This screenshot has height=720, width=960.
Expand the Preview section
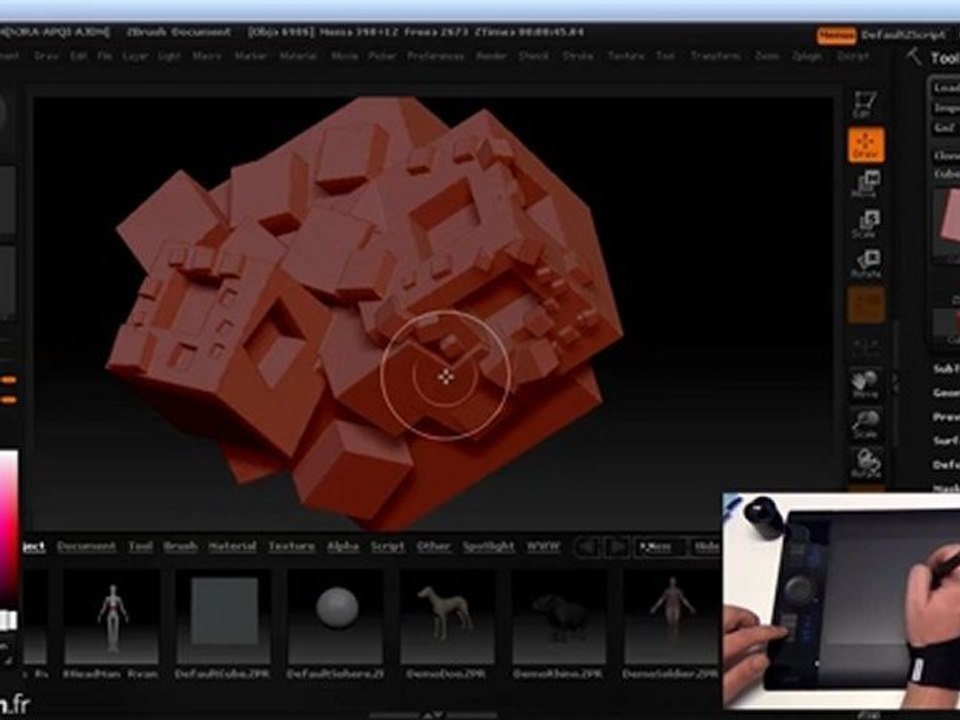pos(945,417)
